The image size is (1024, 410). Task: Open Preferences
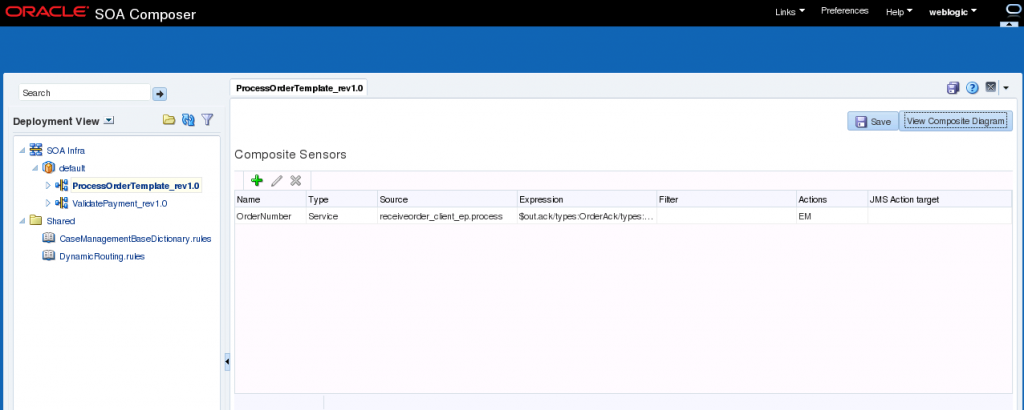pyautogui.click(x=844, y=11)
